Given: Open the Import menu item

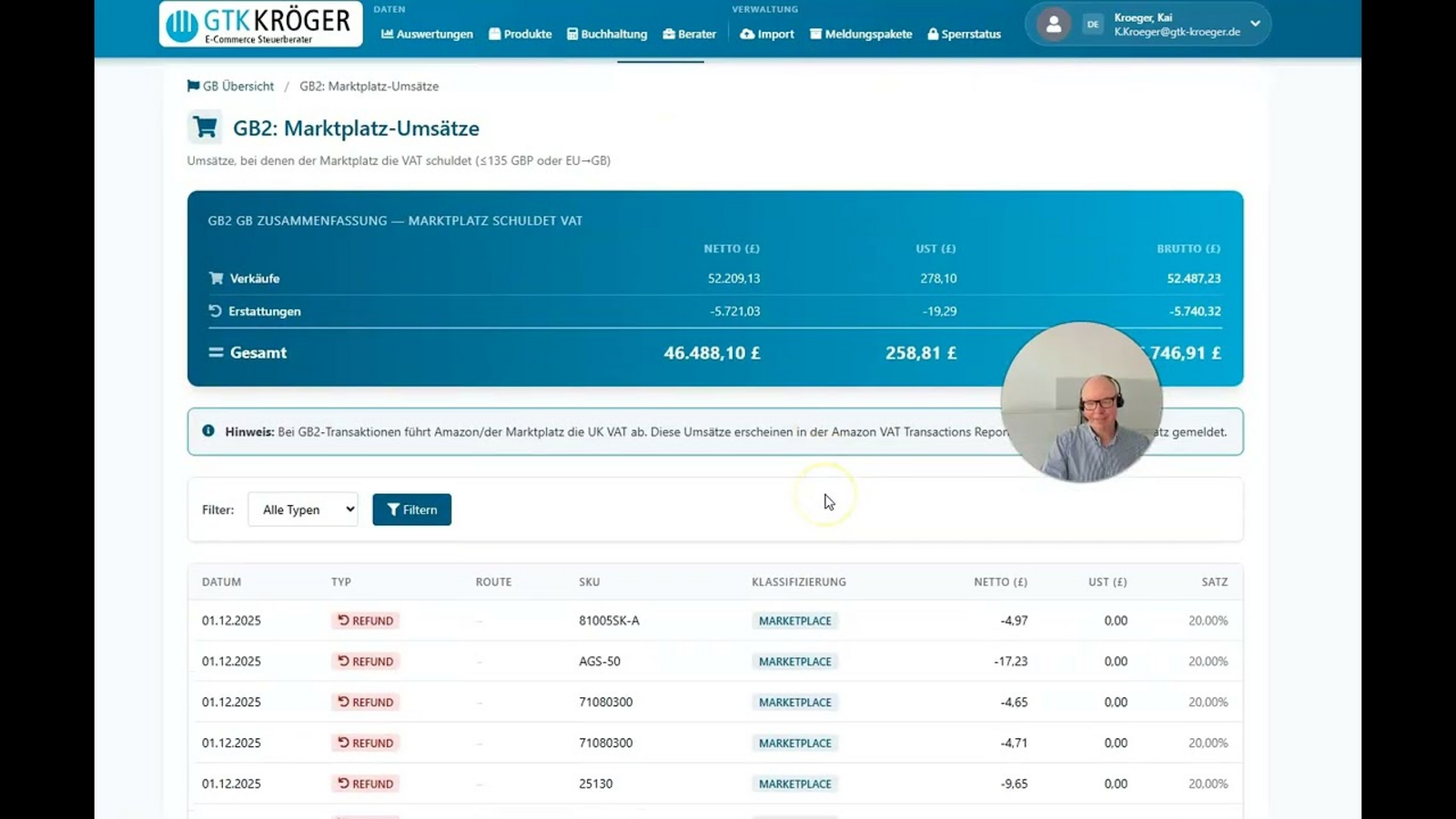Looking at the screenshot, I should (x=767, y=34).
